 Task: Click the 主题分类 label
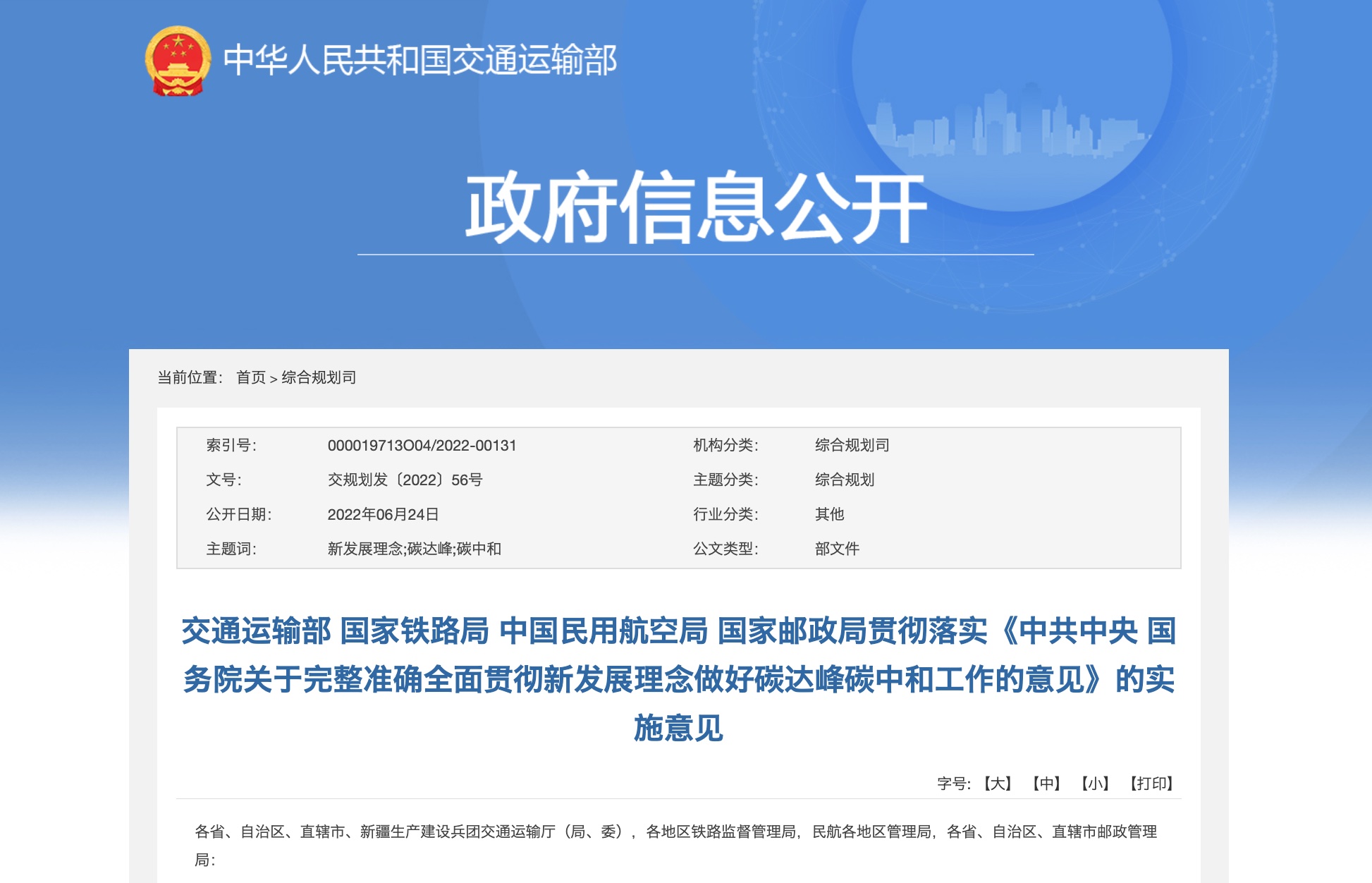(726, 480)
